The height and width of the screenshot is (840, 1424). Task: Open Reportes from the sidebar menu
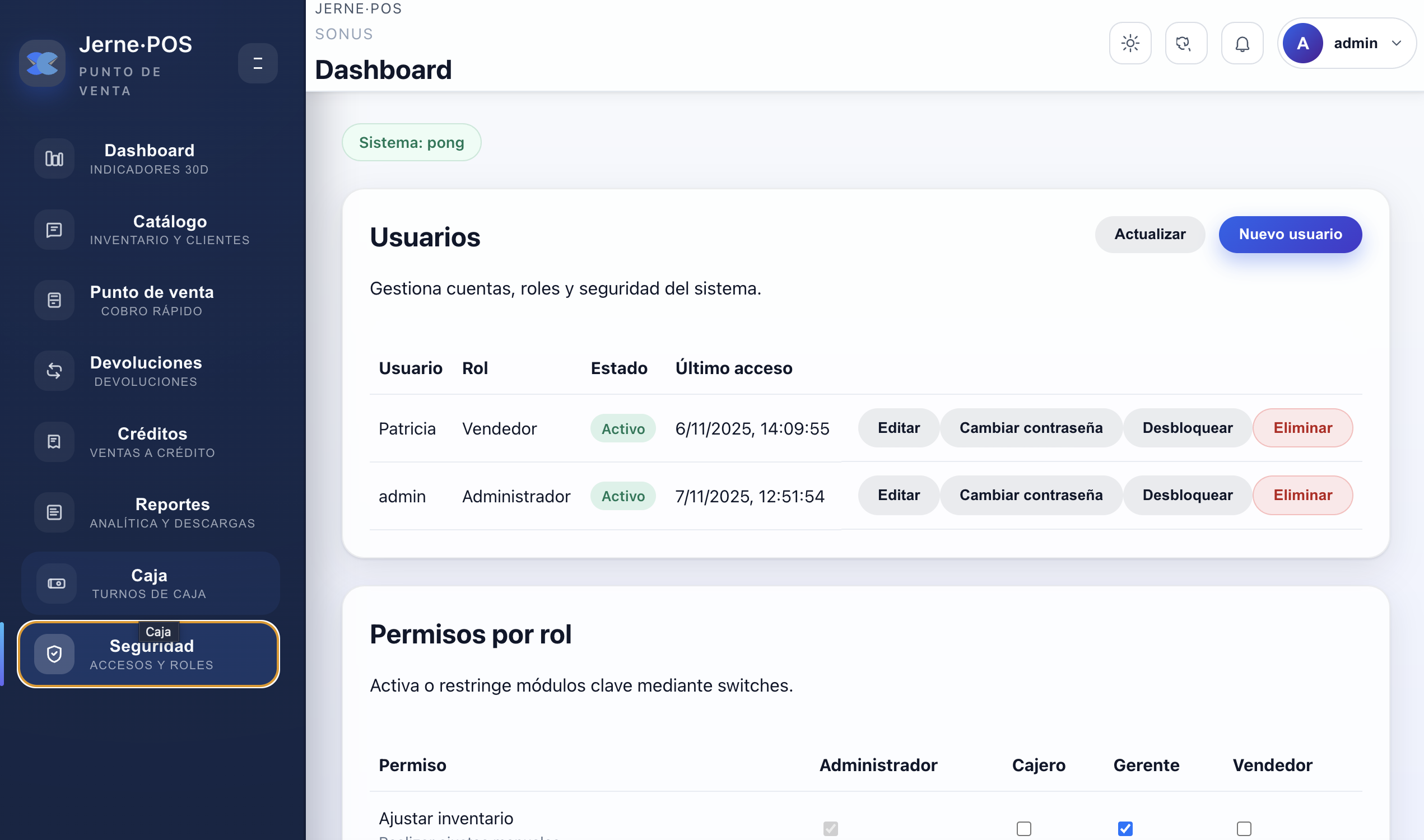[x=150, y=512]
